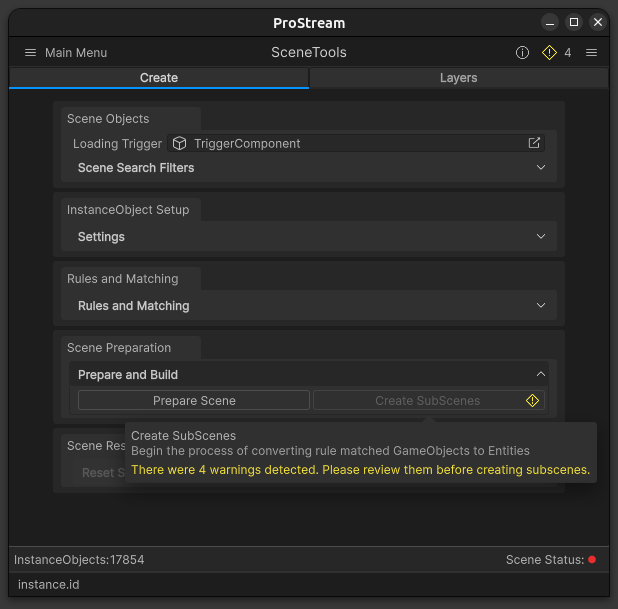Screen dimensions: 618x609
Task: Click the red Scene Status indicator
Action: pos(592,560)
